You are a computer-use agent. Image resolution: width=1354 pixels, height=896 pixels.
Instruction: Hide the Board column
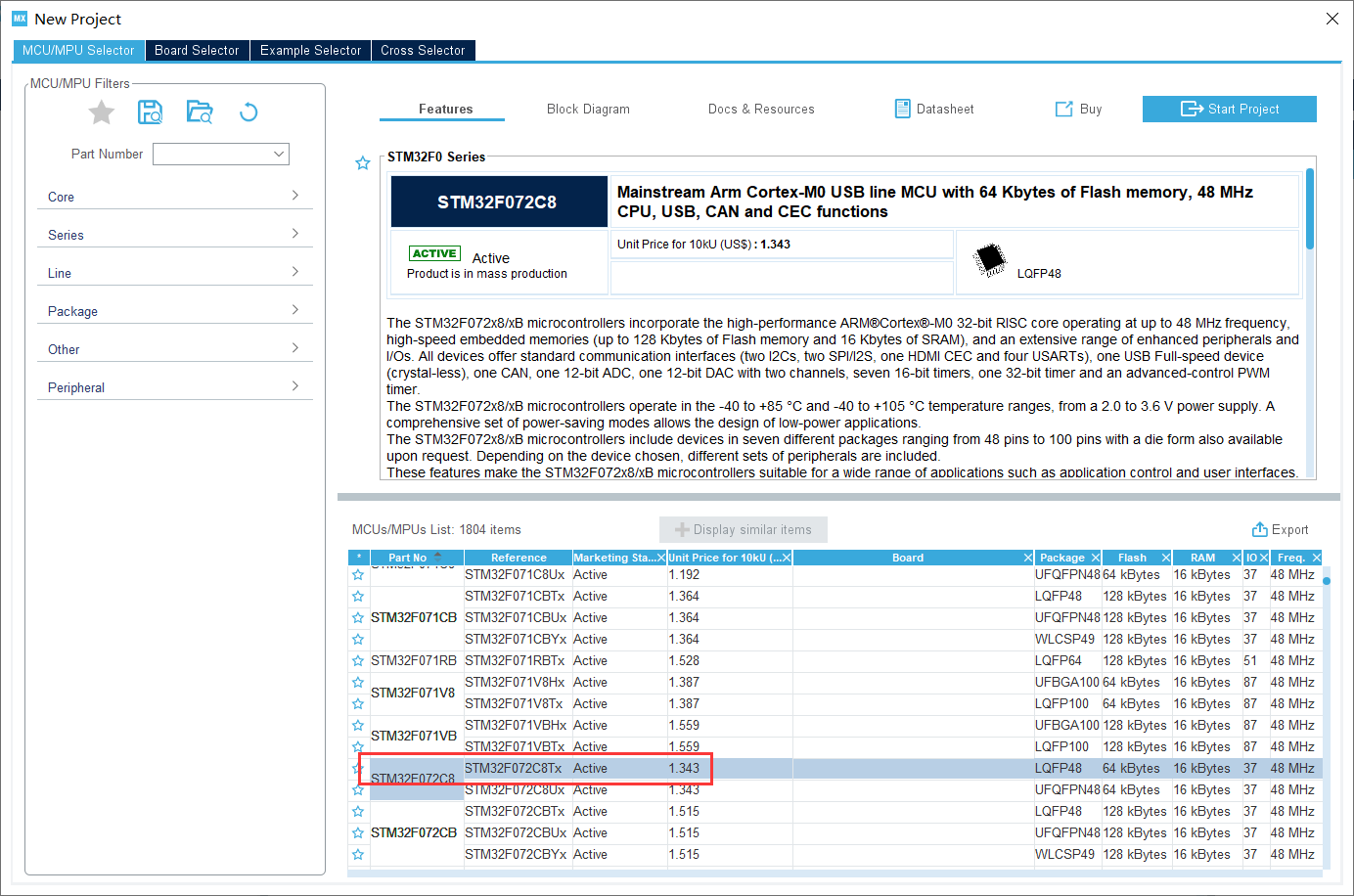(1027, 558)
